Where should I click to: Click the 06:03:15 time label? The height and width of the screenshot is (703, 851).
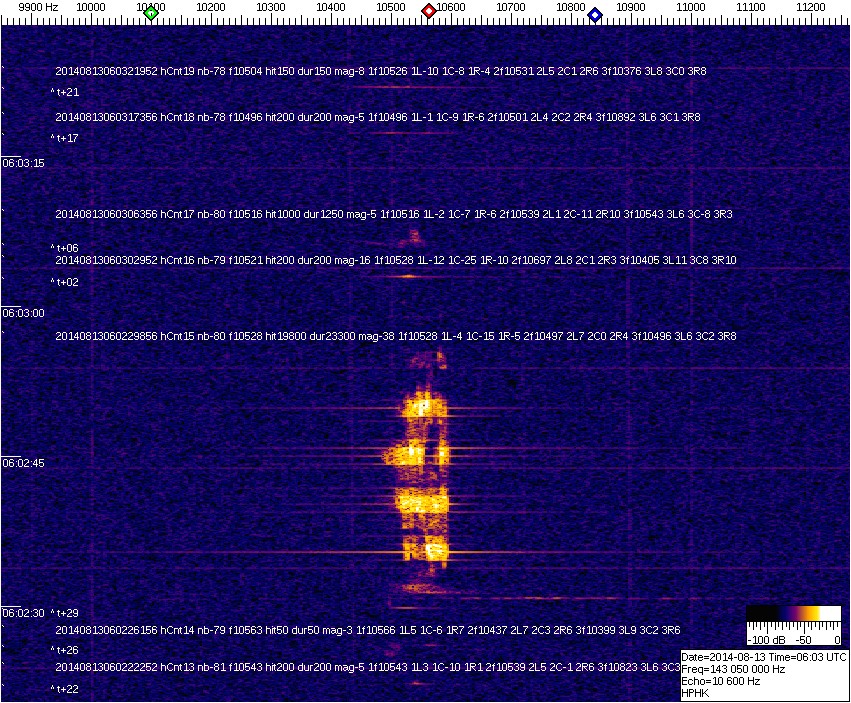(23, 163)
